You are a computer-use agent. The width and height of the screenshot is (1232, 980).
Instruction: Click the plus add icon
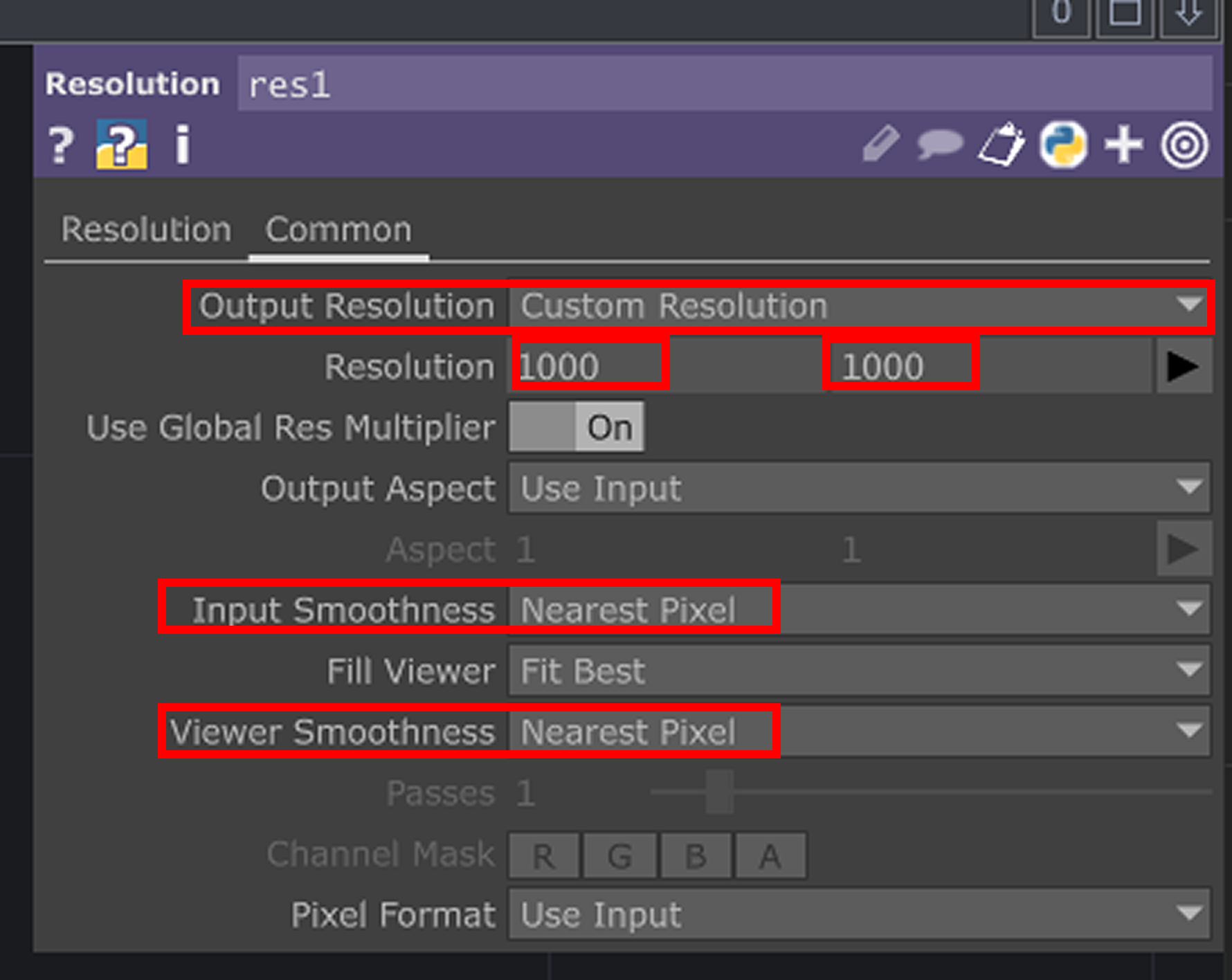point(1123,145)
